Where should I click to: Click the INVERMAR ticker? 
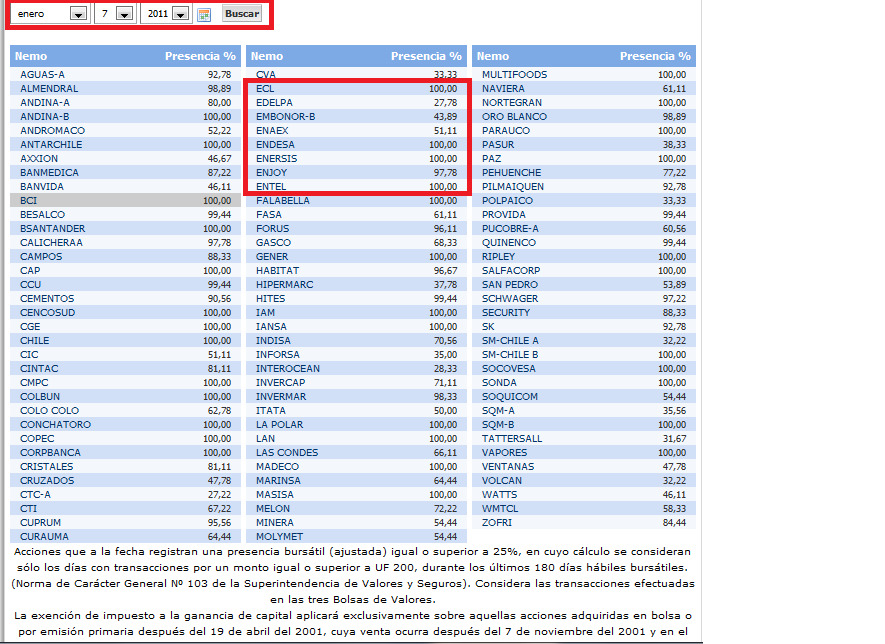[x=281, y=396]
